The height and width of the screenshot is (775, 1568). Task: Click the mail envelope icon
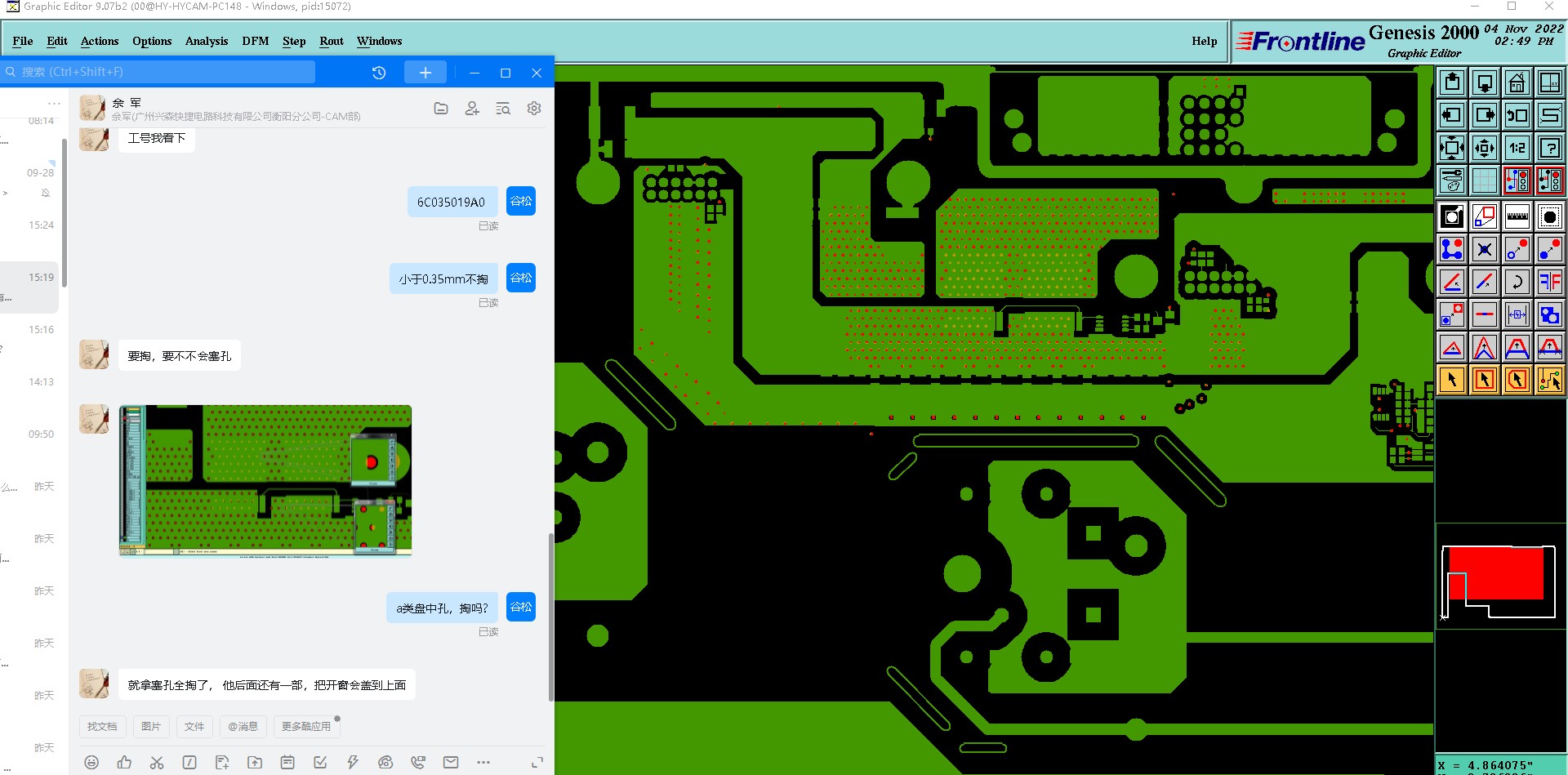tap(451, 762)
